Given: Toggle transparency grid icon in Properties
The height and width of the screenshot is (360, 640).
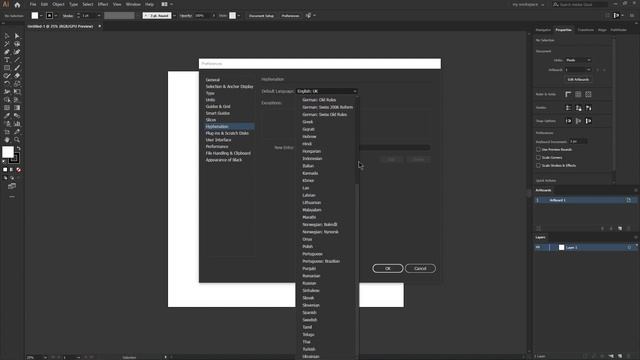Looking at the screenshot, I should click(x=588, y=94).
